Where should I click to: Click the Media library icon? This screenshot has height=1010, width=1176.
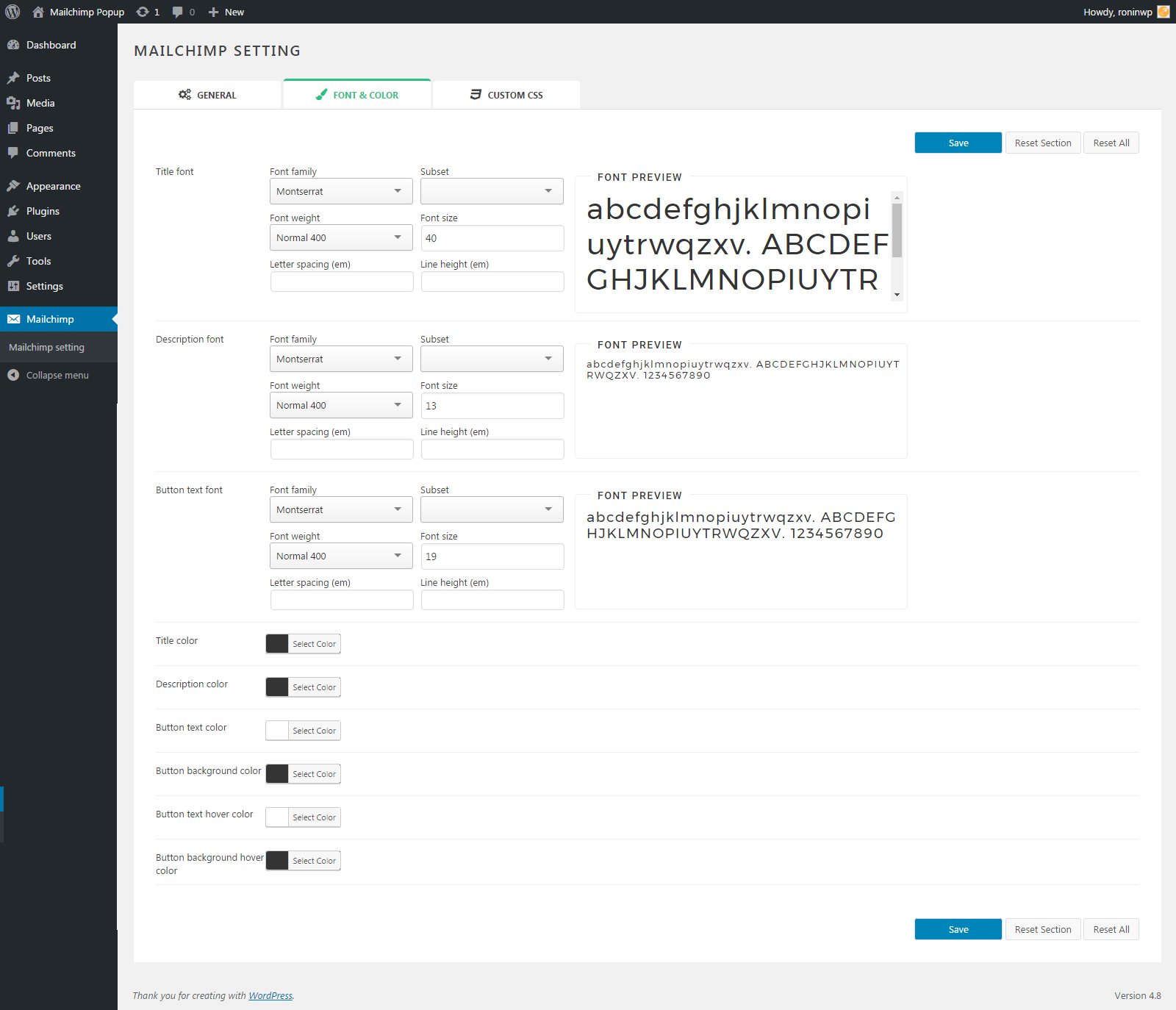pos(13,103)
